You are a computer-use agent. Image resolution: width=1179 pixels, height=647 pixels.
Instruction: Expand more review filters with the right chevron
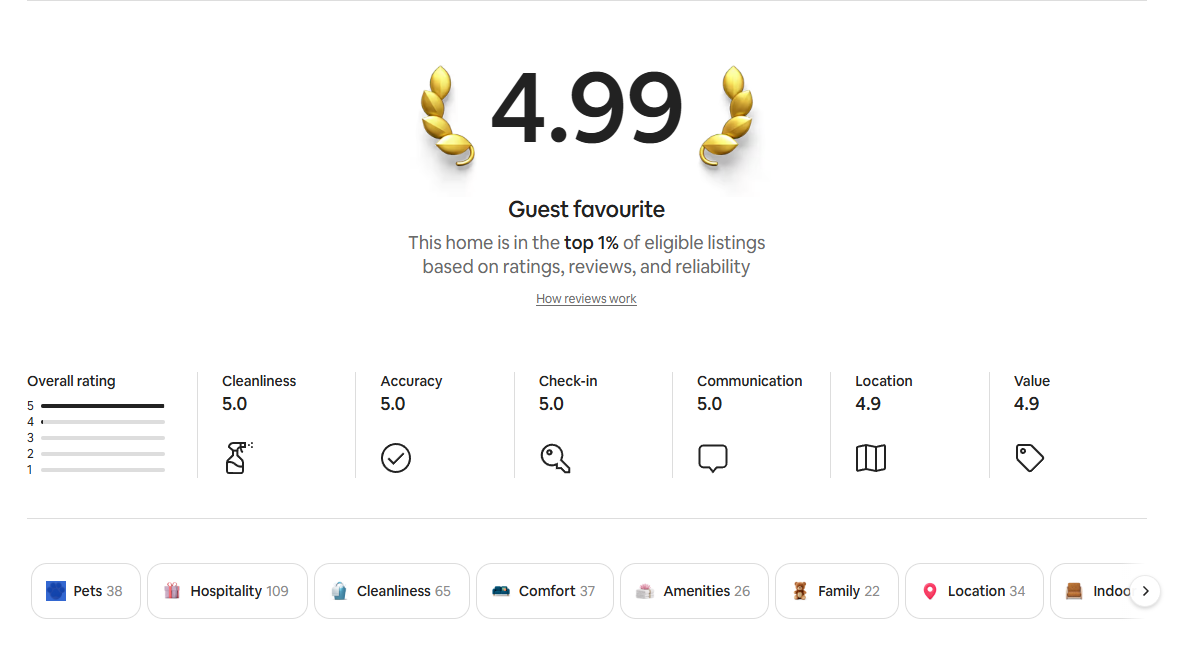pos(1145,590)
